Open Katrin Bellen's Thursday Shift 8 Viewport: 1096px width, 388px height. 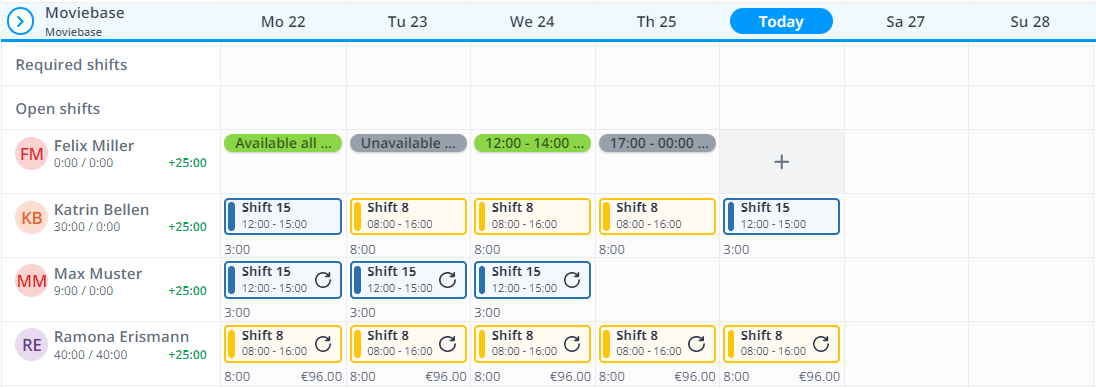(657, 217)
